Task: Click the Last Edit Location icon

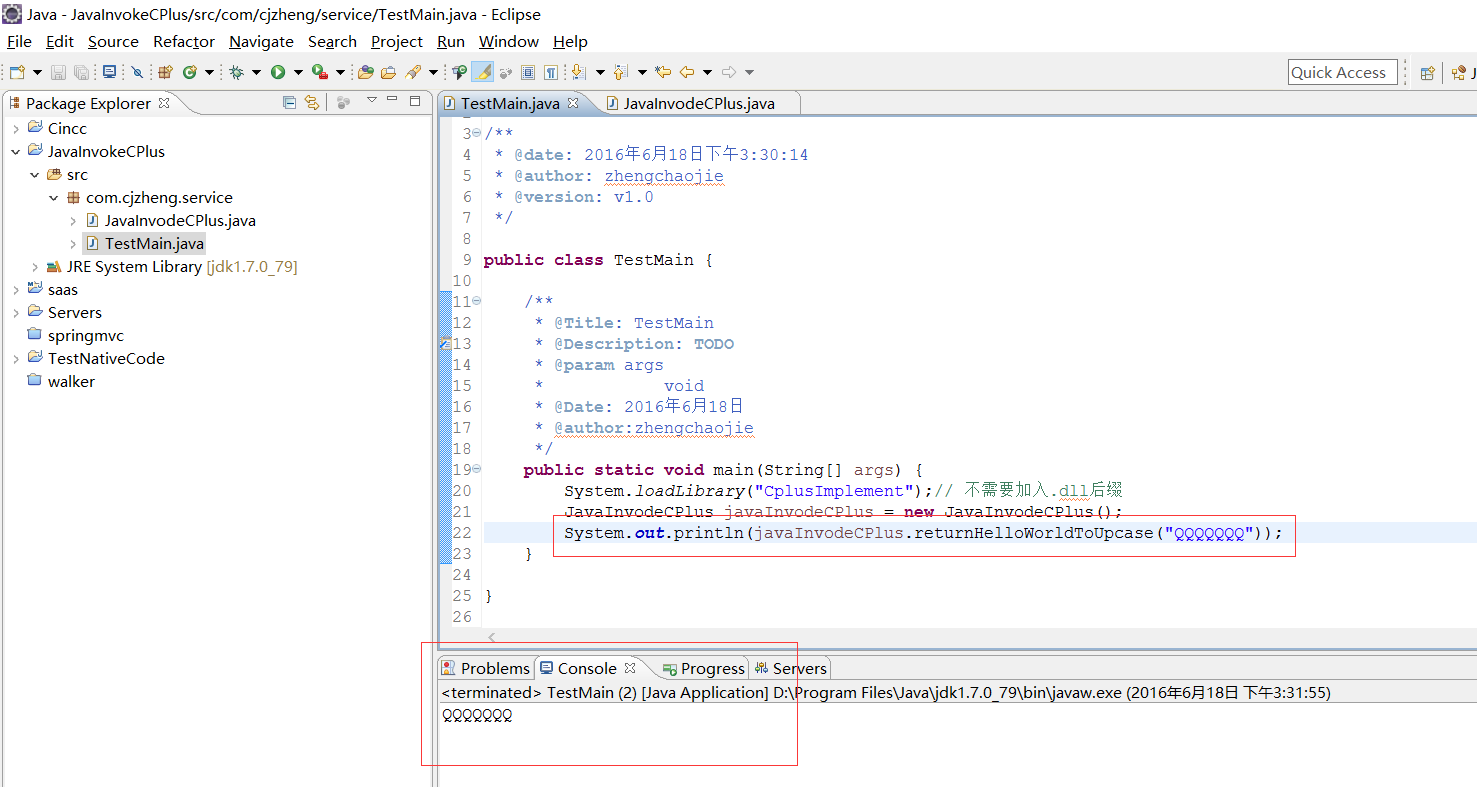Action: (664, 72)
